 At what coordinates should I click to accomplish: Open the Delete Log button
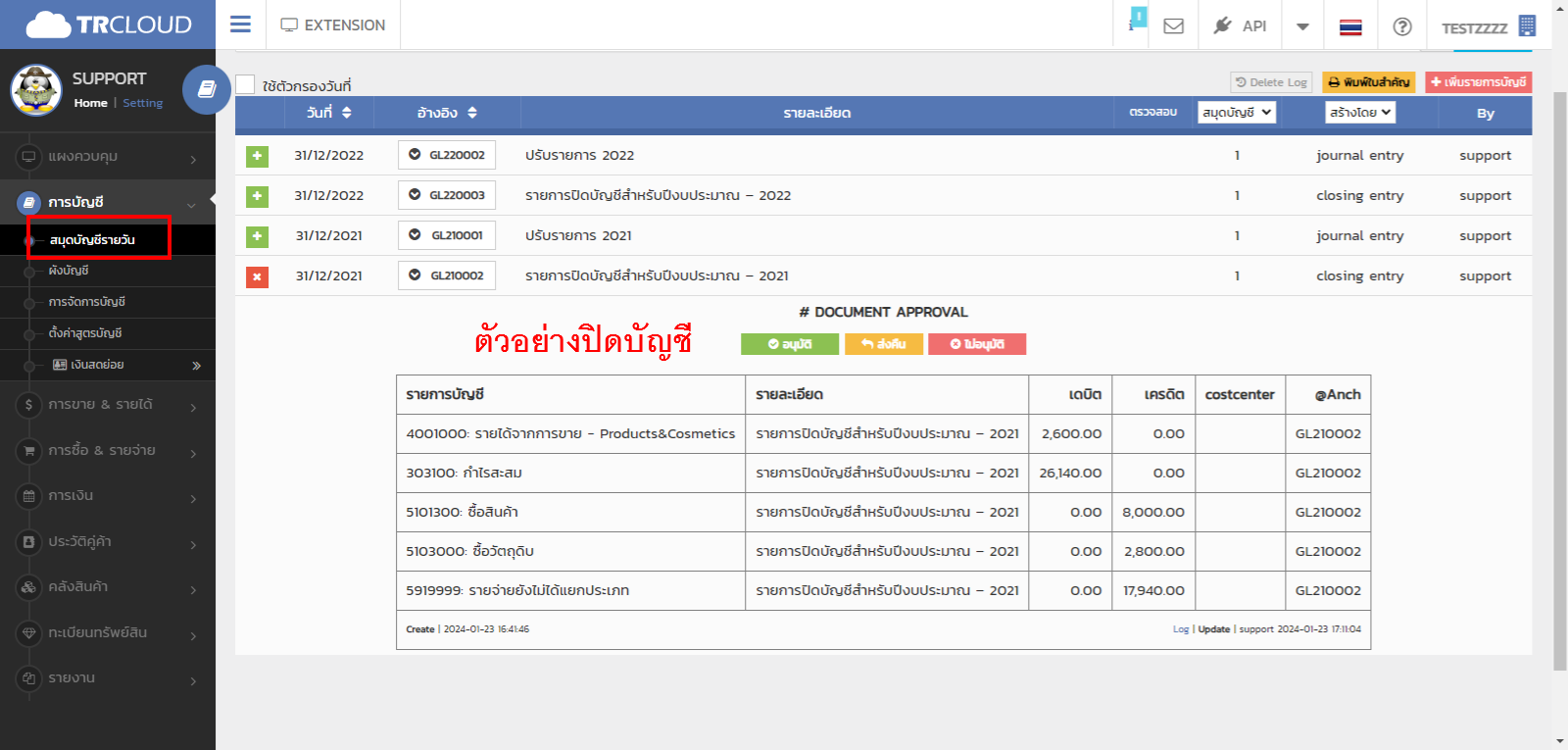[x=1271, y=82]
